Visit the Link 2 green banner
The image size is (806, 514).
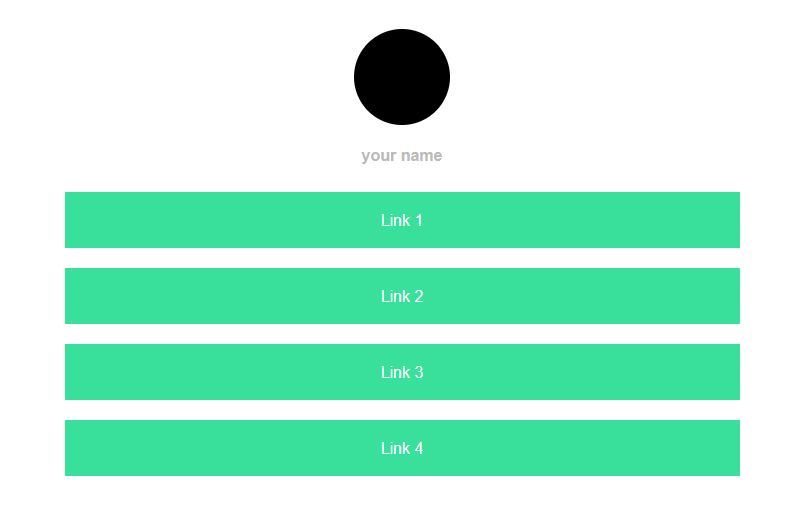coord(402,296)
